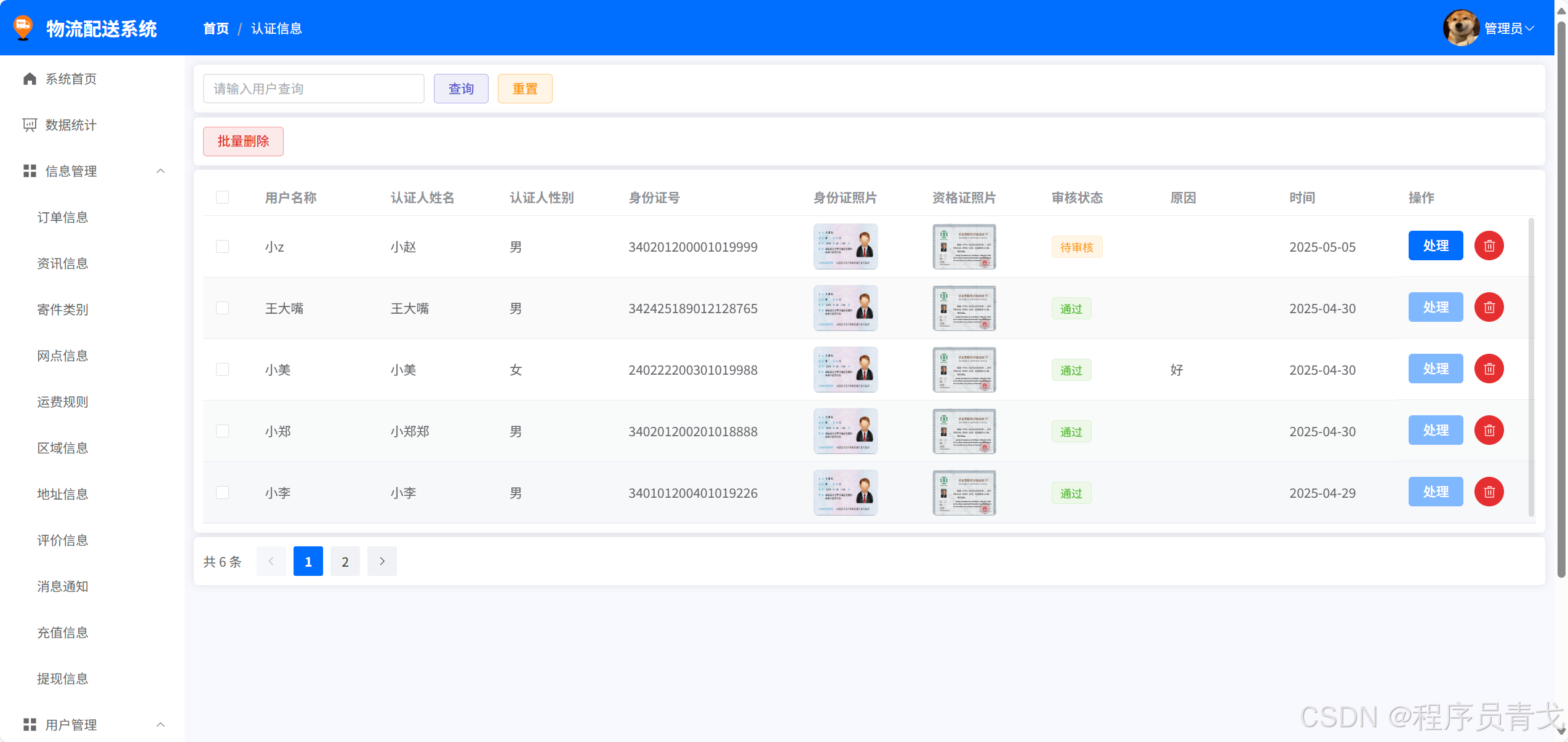Image resolution: width=1568 pixels, height=742 pixels.
Task: Check the checkbox for 小美 row
Action: pos(223,370)
